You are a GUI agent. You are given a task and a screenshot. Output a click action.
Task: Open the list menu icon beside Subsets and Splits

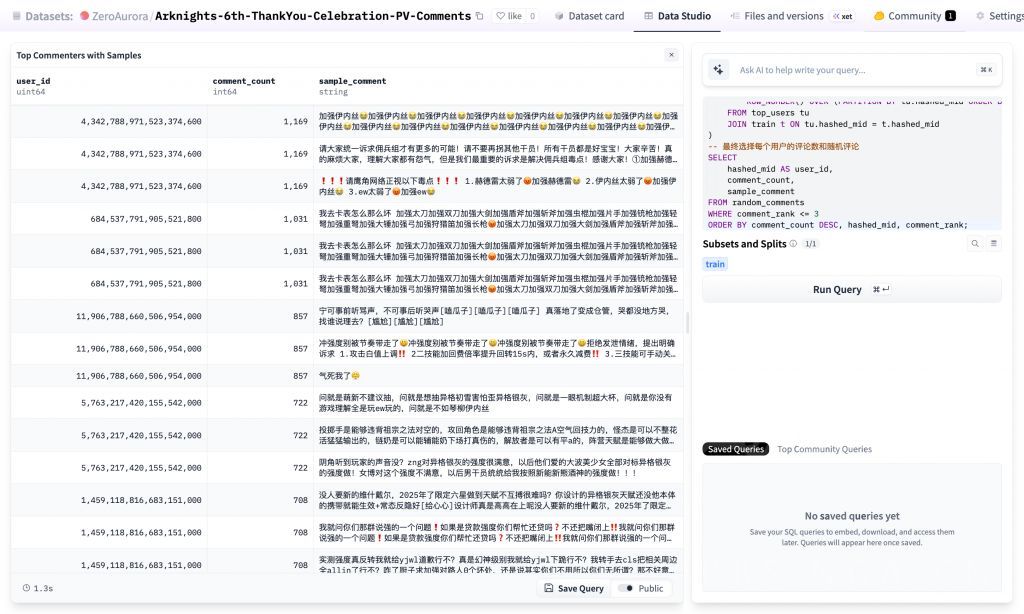[993, 244]
